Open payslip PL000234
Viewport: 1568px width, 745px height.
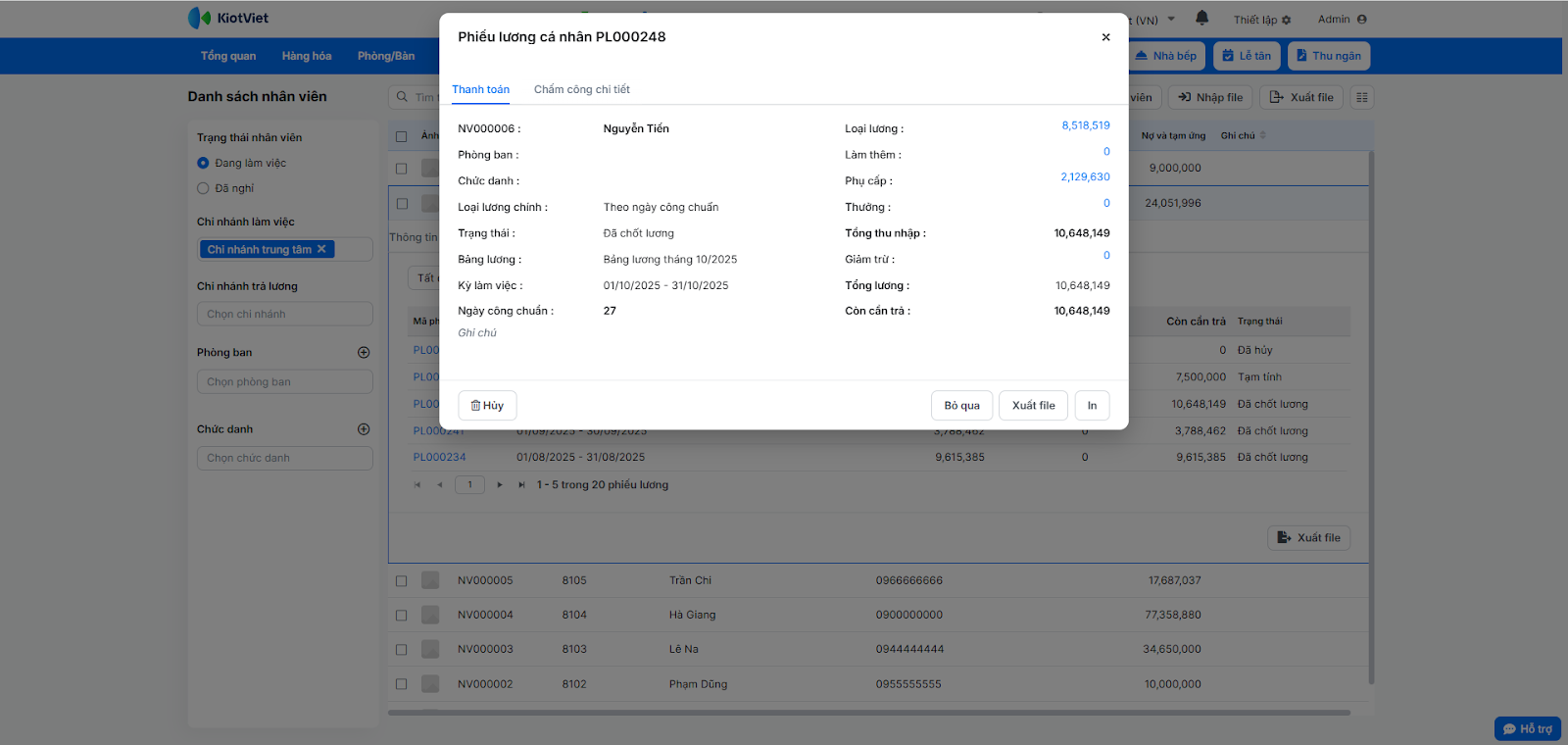pyautogui.click(x=439, y=458)
